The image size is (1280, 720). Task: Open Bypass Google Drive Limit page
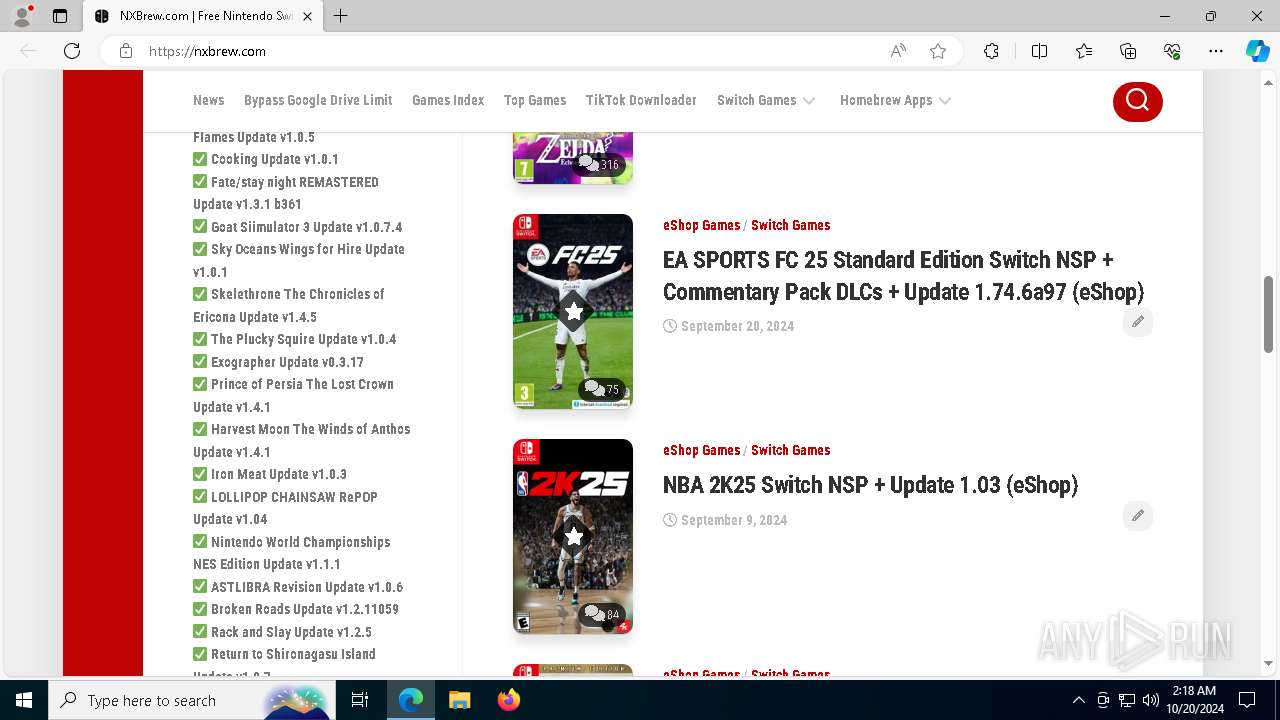coord(318,100)
